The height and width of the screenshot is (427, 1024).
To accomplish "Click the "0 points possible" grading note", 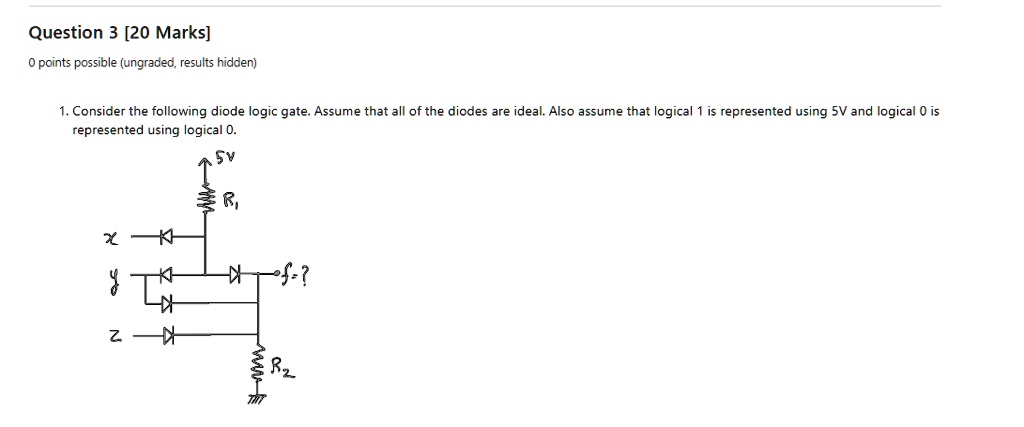I will click(142, 63).
